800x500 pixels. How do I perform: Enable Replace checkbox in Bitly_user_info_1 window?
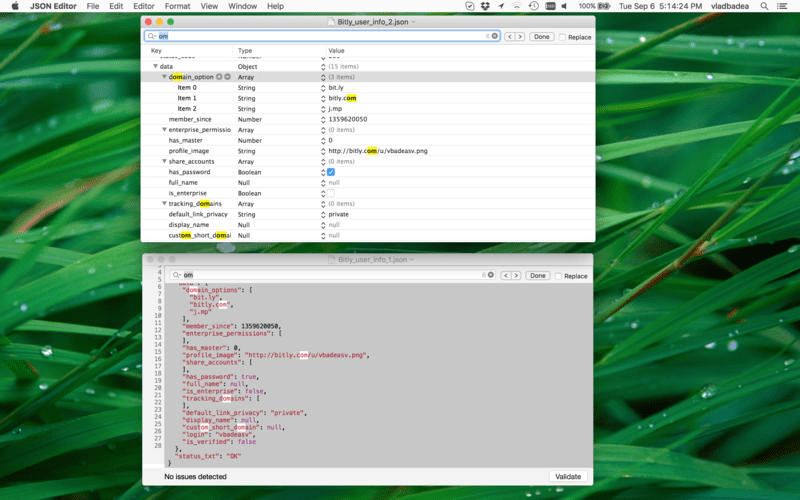click(558, 276)
